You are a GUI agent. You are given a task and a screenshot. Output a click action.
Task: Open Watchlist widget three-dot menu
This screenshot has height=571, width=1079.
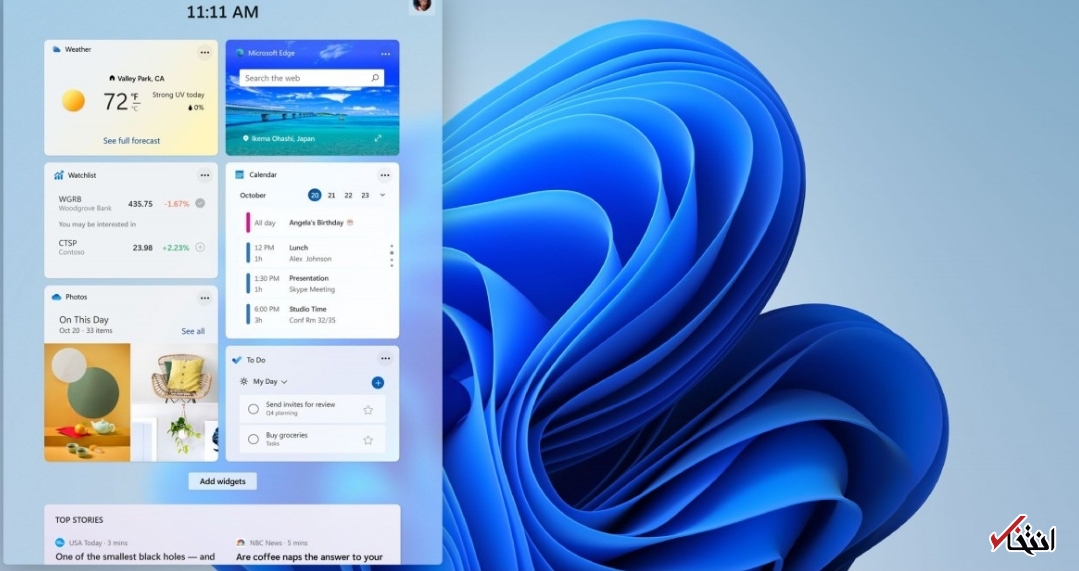tap(204, 175)
